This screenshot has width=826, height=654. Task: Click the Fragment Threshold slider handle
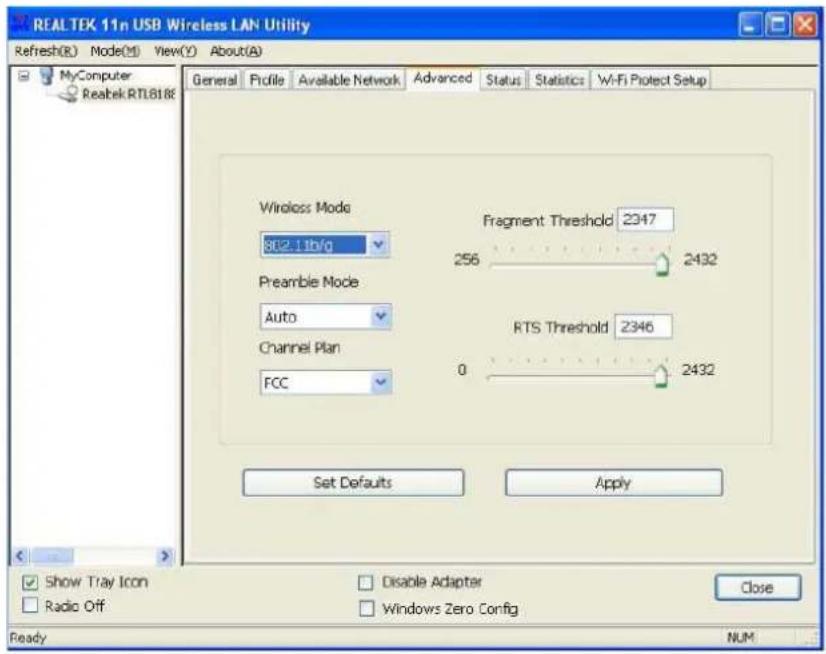[x=662, y=264]
